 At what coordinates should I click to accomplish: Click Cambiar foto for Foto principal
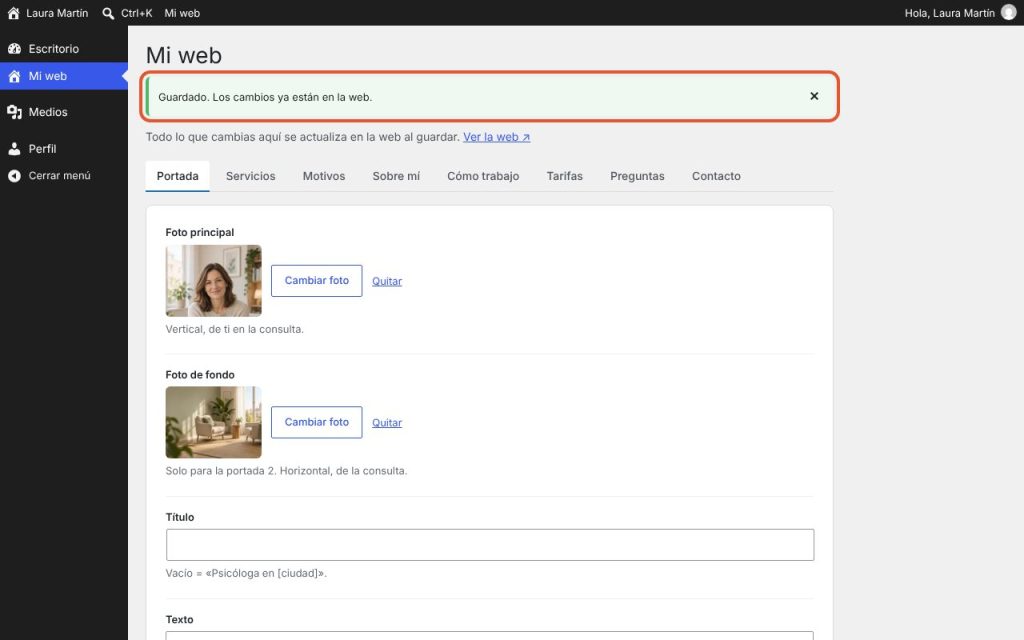tap(317, 281)
